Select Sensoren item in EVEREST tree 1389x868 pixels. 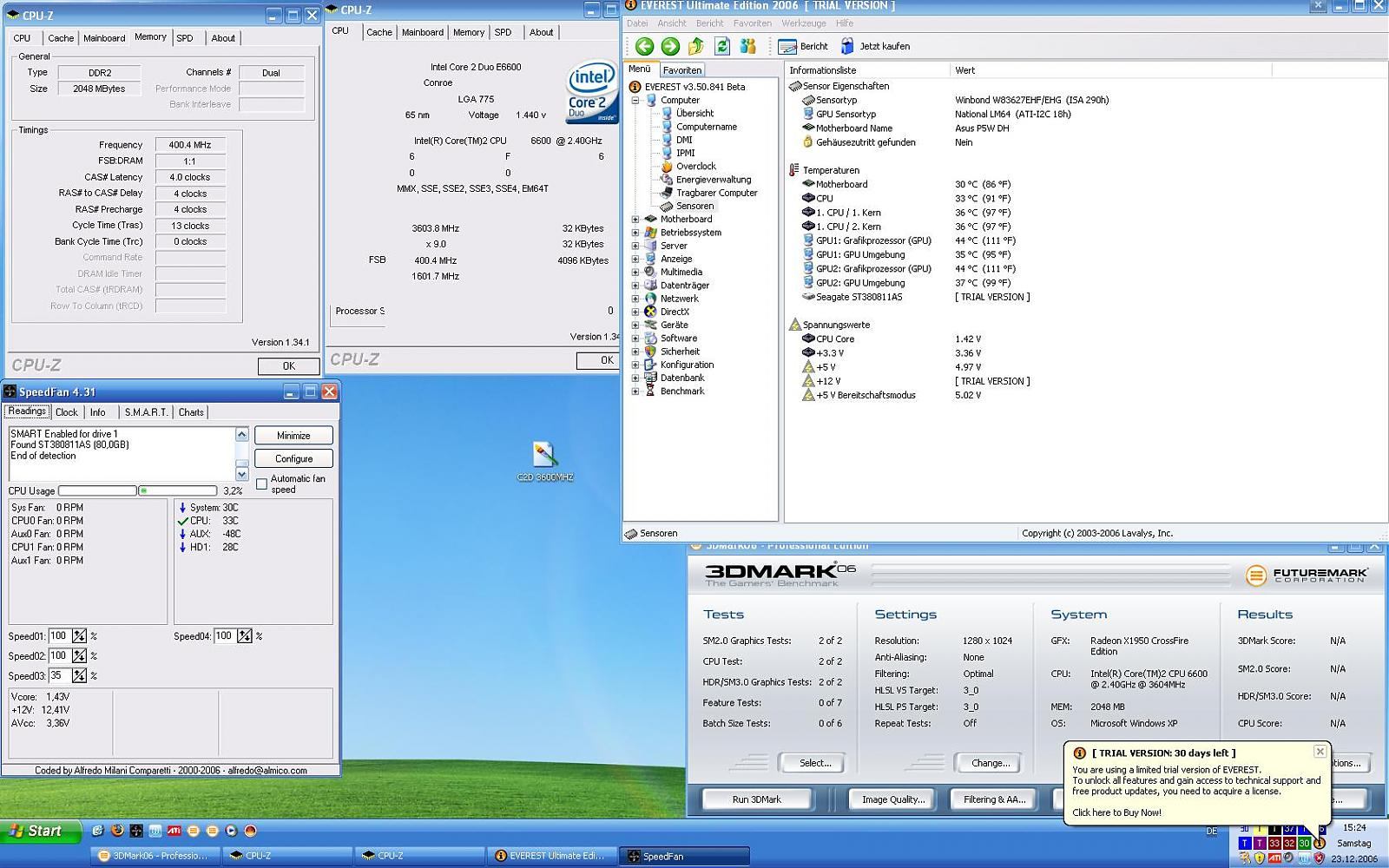tap(694, 207)
